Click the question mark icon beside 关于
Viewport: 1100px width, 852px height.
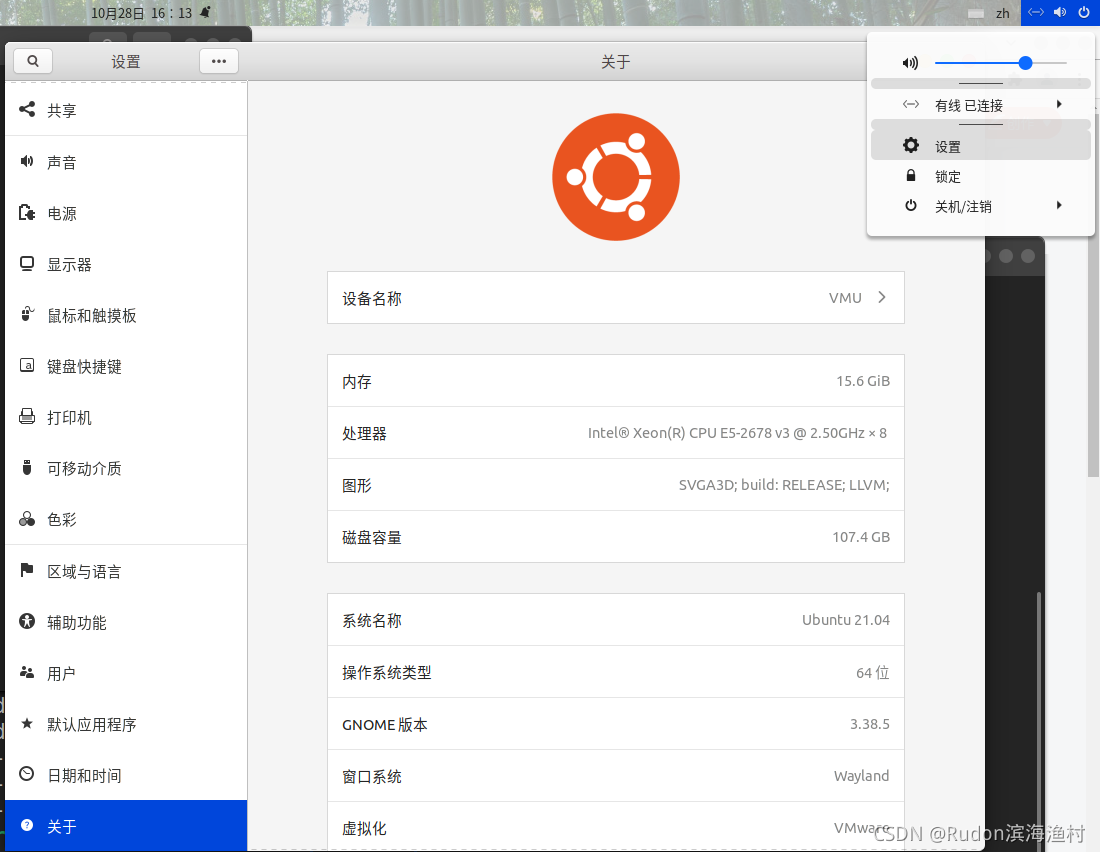point(27,825)
